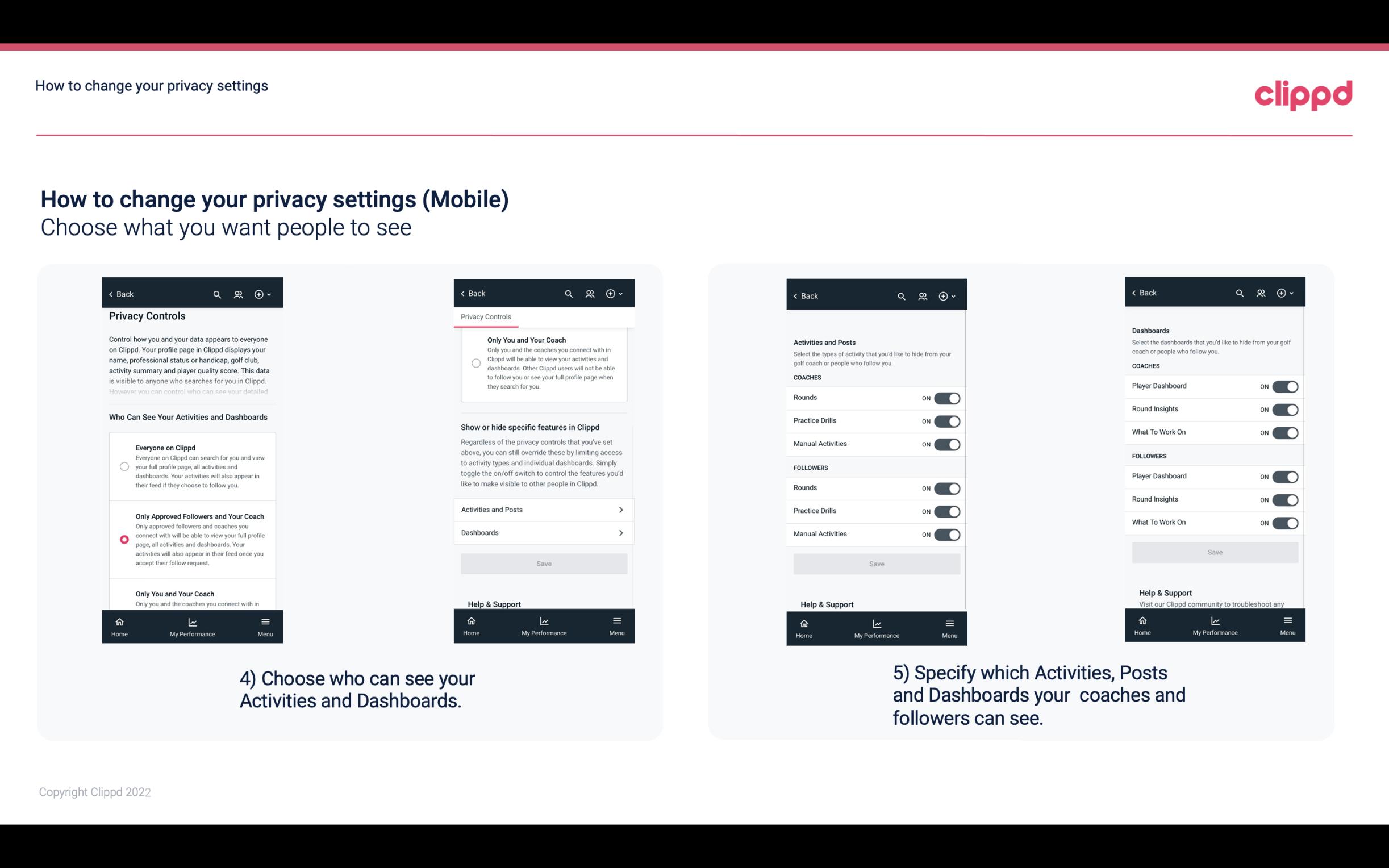Click the Save button on Dashboards page

[1214, 552]
